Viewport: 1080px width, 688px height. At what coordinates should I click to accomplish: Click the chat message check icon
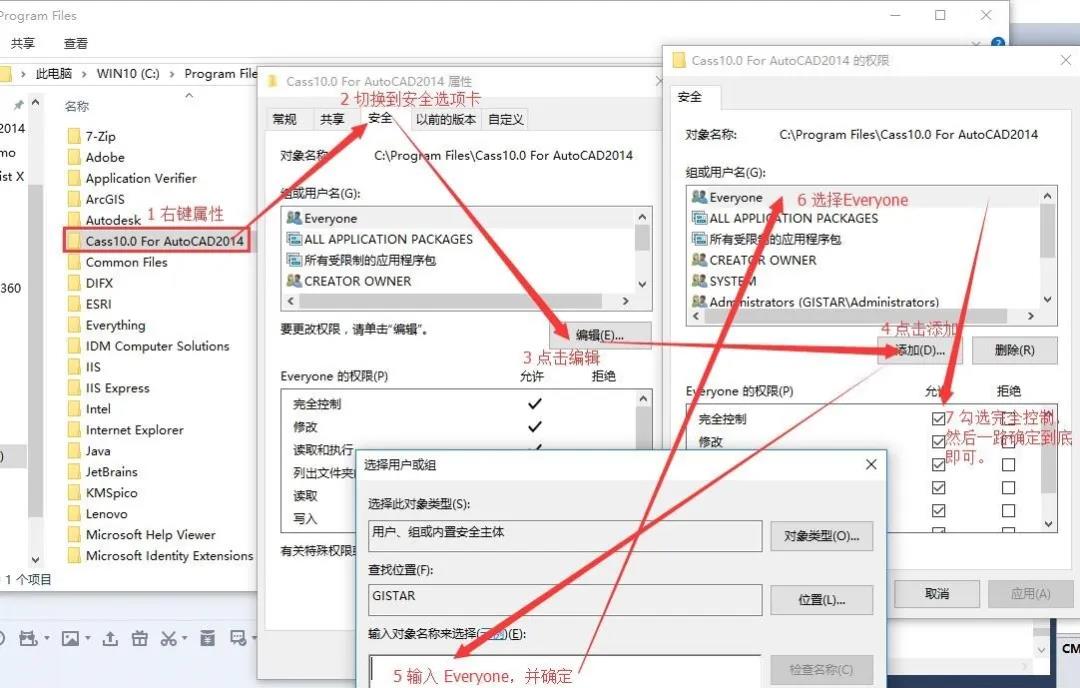point(238,638)
